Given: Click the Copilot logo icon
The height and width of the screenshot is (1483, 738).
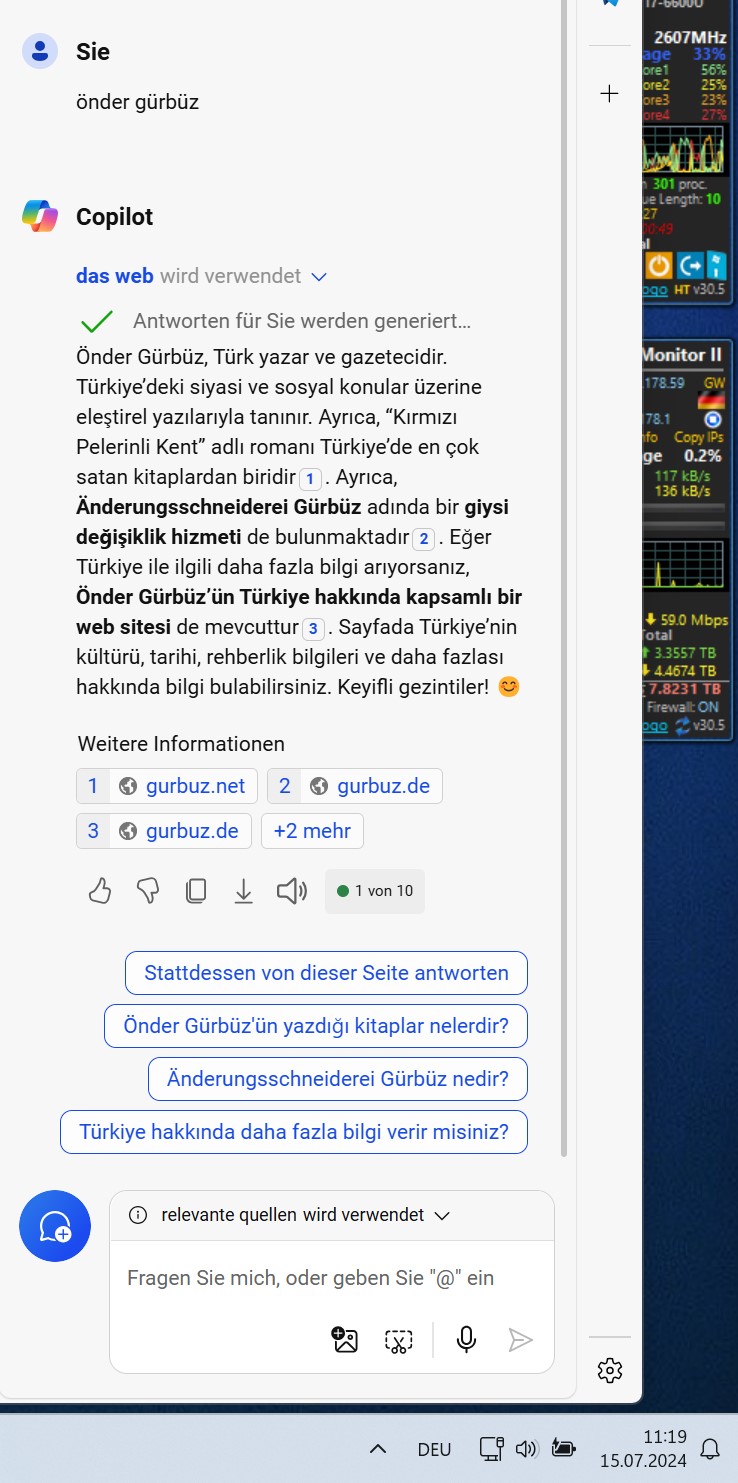Looking at the screenshot, I should click(40, 216).
